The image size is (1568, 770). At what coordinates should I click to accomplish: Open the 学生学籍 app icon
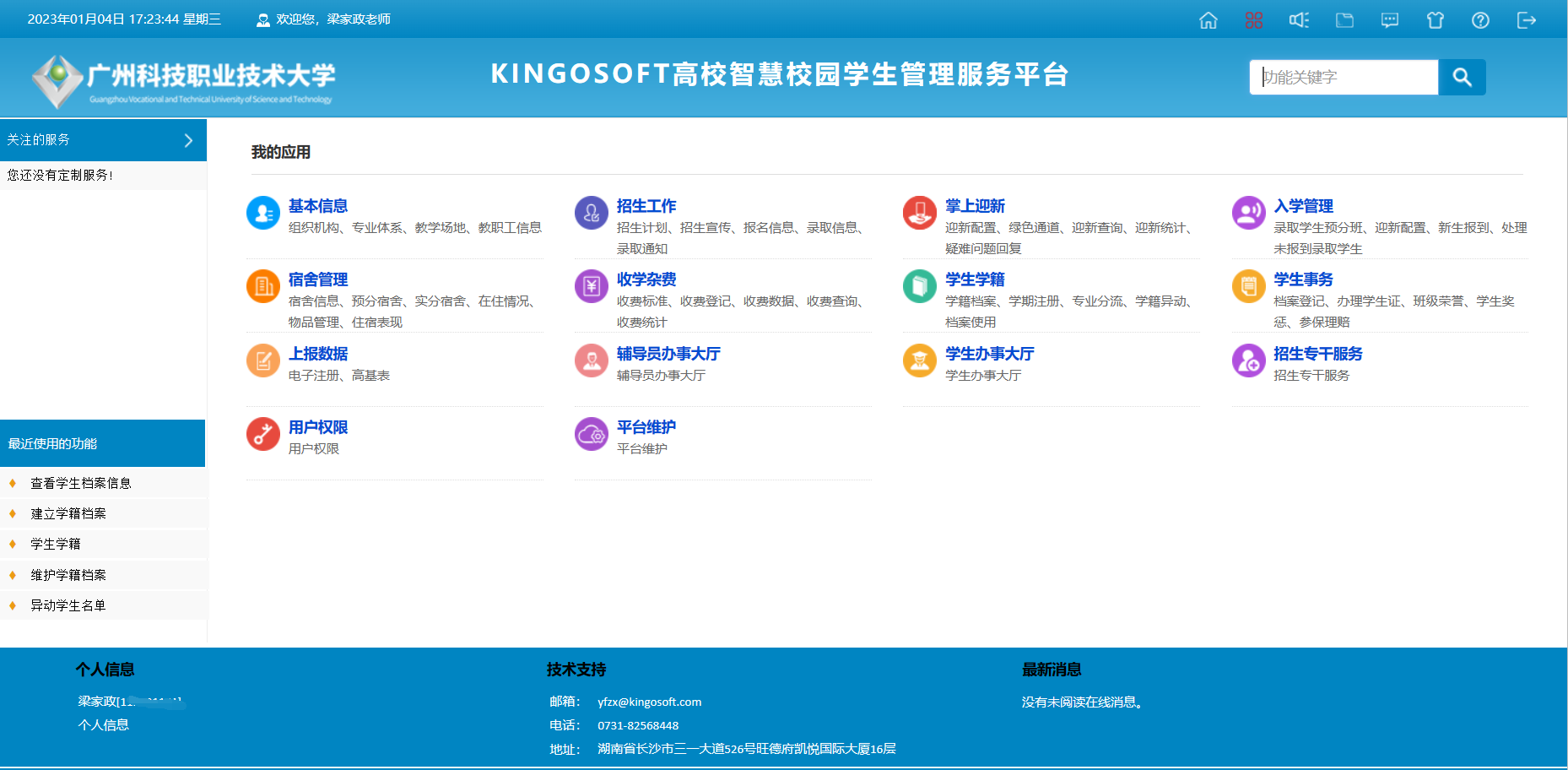pos(920,286)
